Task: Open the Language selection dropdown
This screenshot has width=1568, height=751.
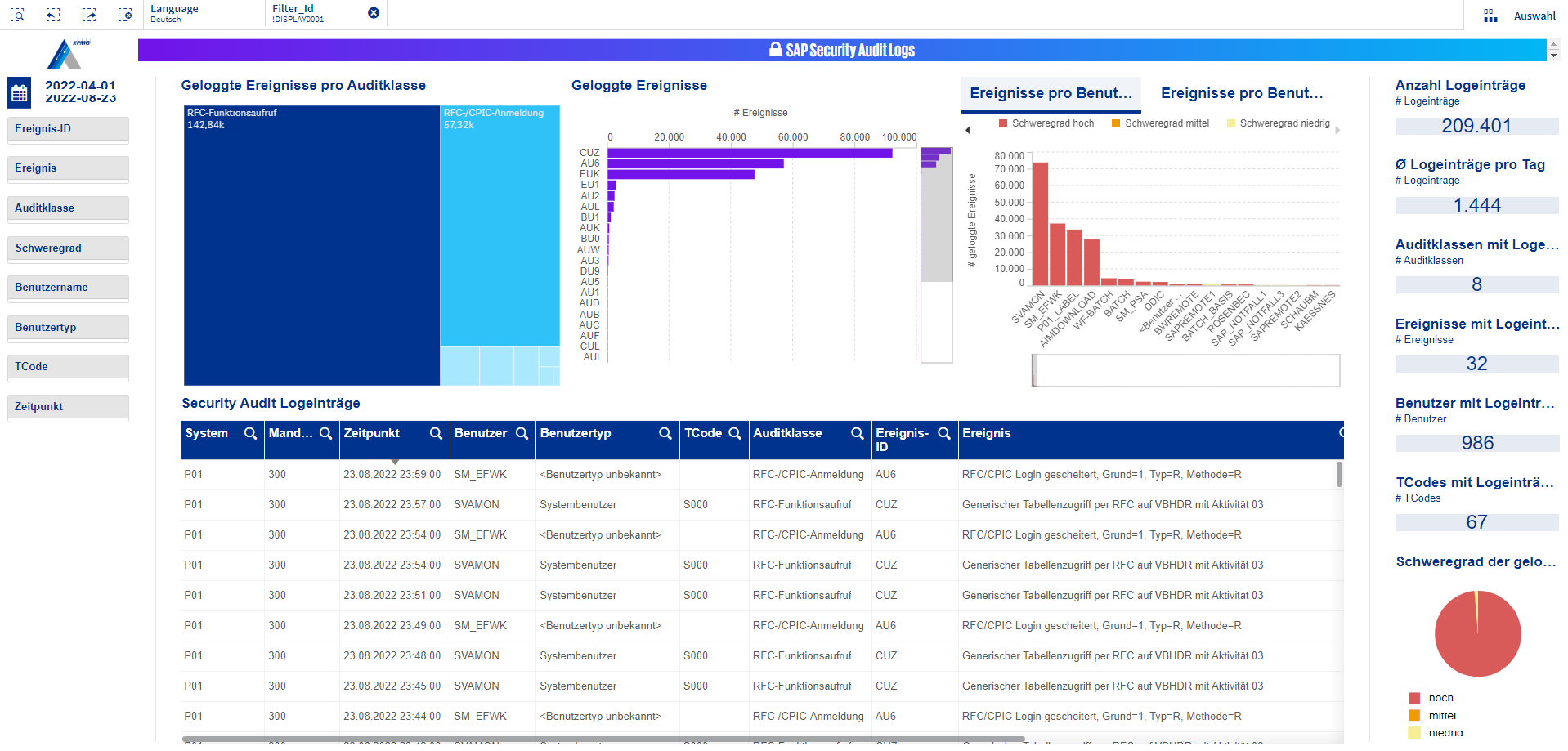Action: 204,14
